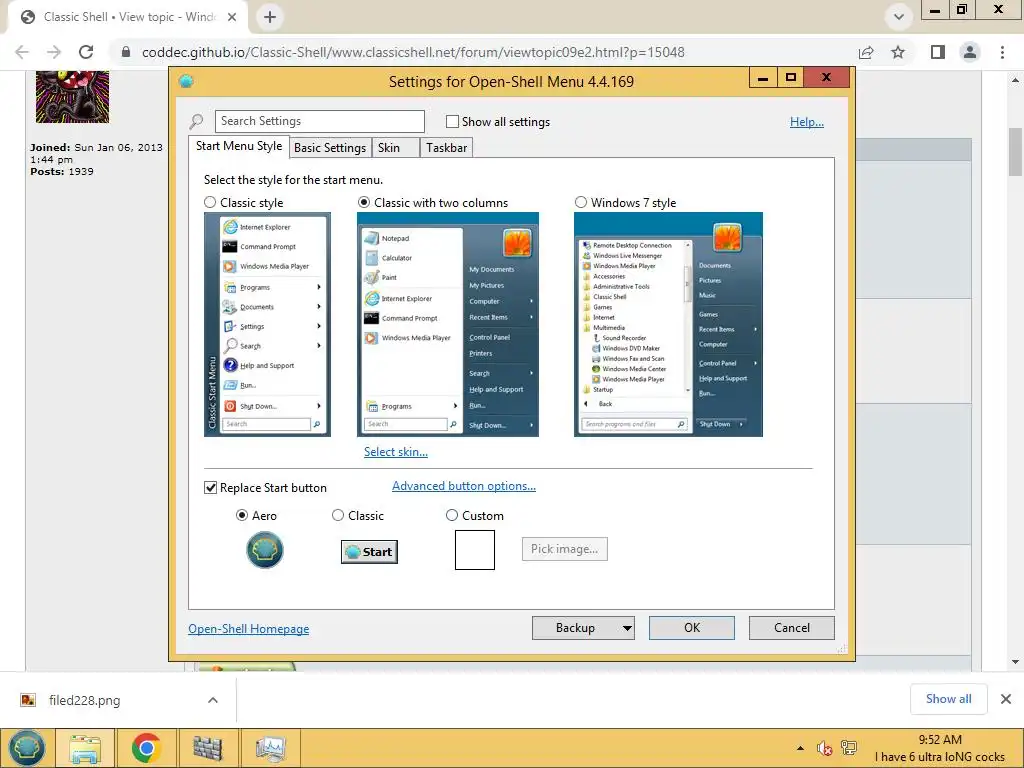Screen dimensions: 1024x768
Task: Click the page scrollbar down arrow
Action: (1015, 662)
